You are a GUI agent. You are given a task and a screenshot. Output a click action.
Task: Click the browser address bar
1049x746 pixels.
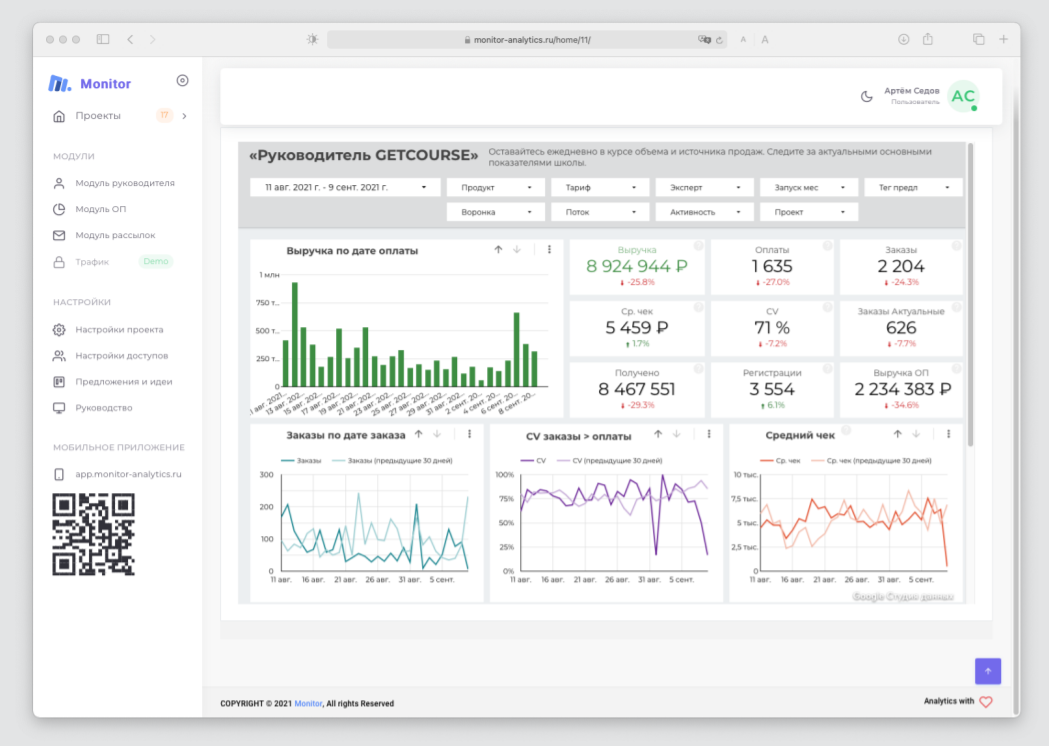pyautogui.click(x=527, y=39)
